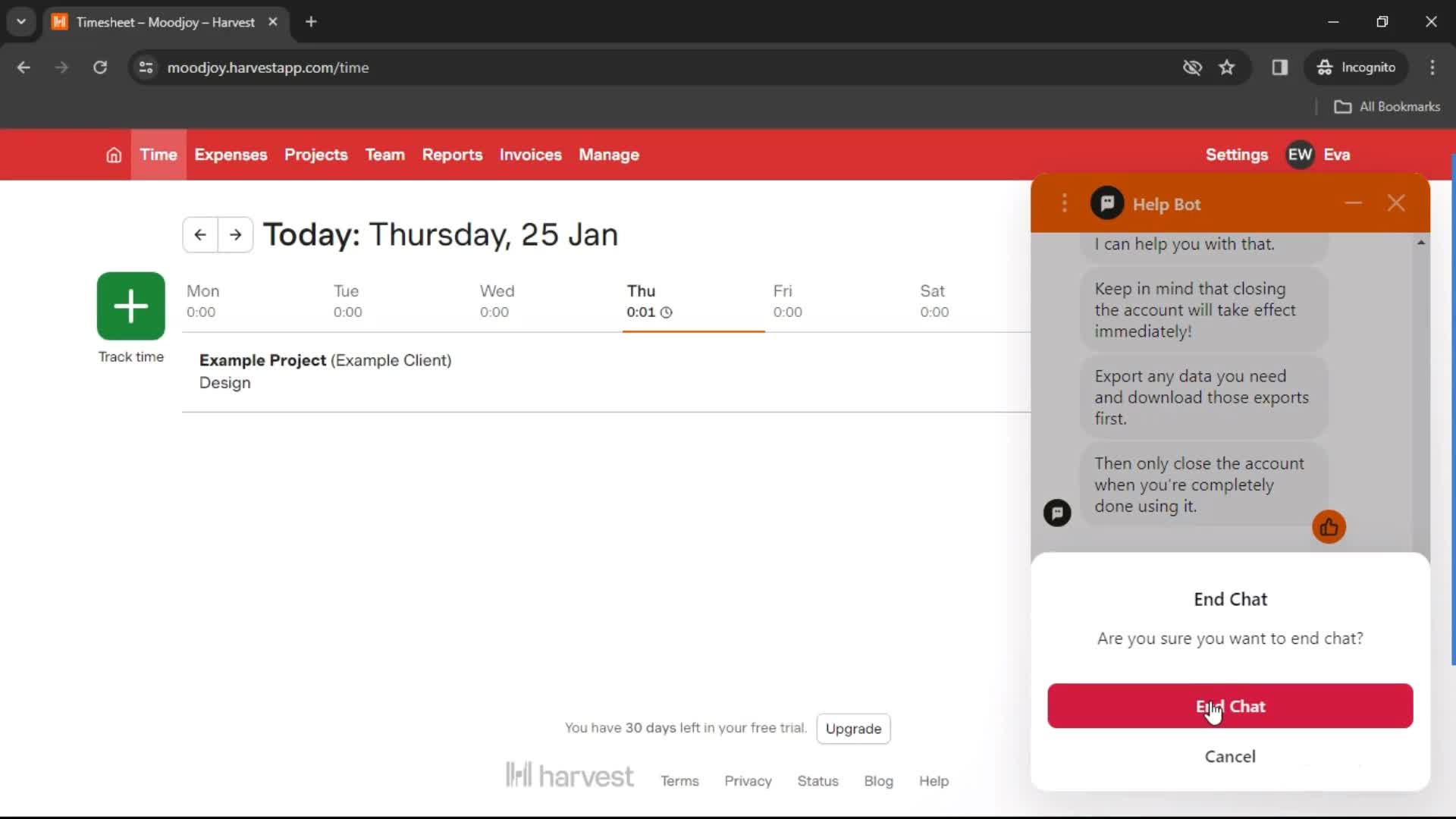The height and width of the screenshot is (819, 1456).
Task: Click 'Today: Thursday, 25 Jan' heading
Action: (x=441, y=234)
